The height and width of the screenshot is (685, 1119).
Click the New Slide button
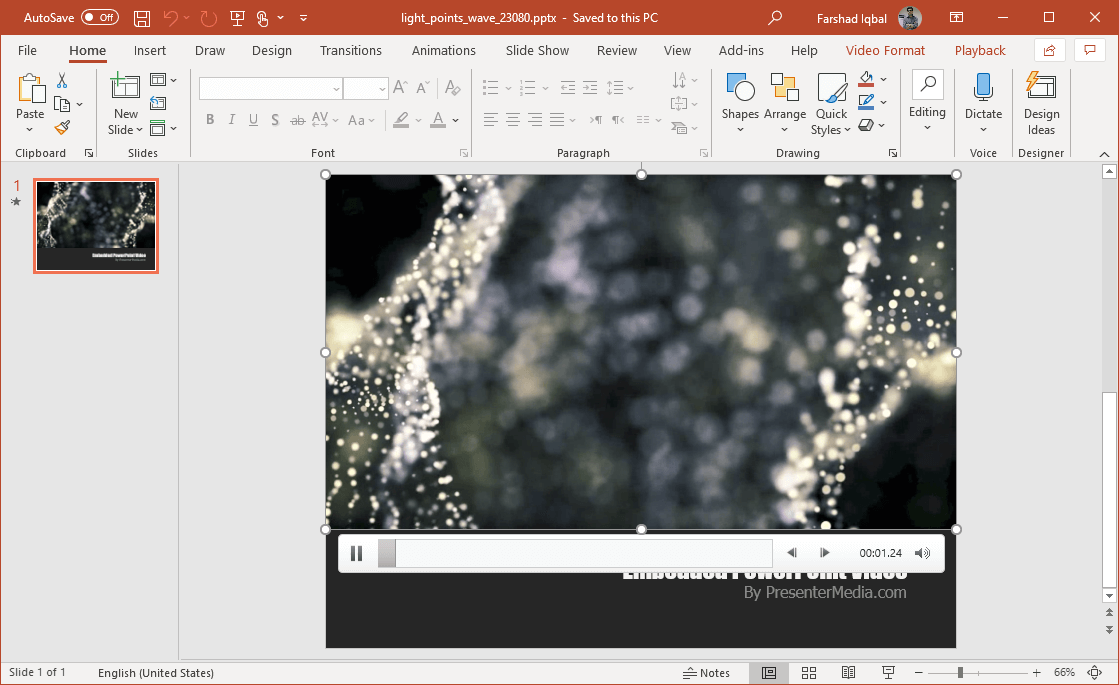126,104
